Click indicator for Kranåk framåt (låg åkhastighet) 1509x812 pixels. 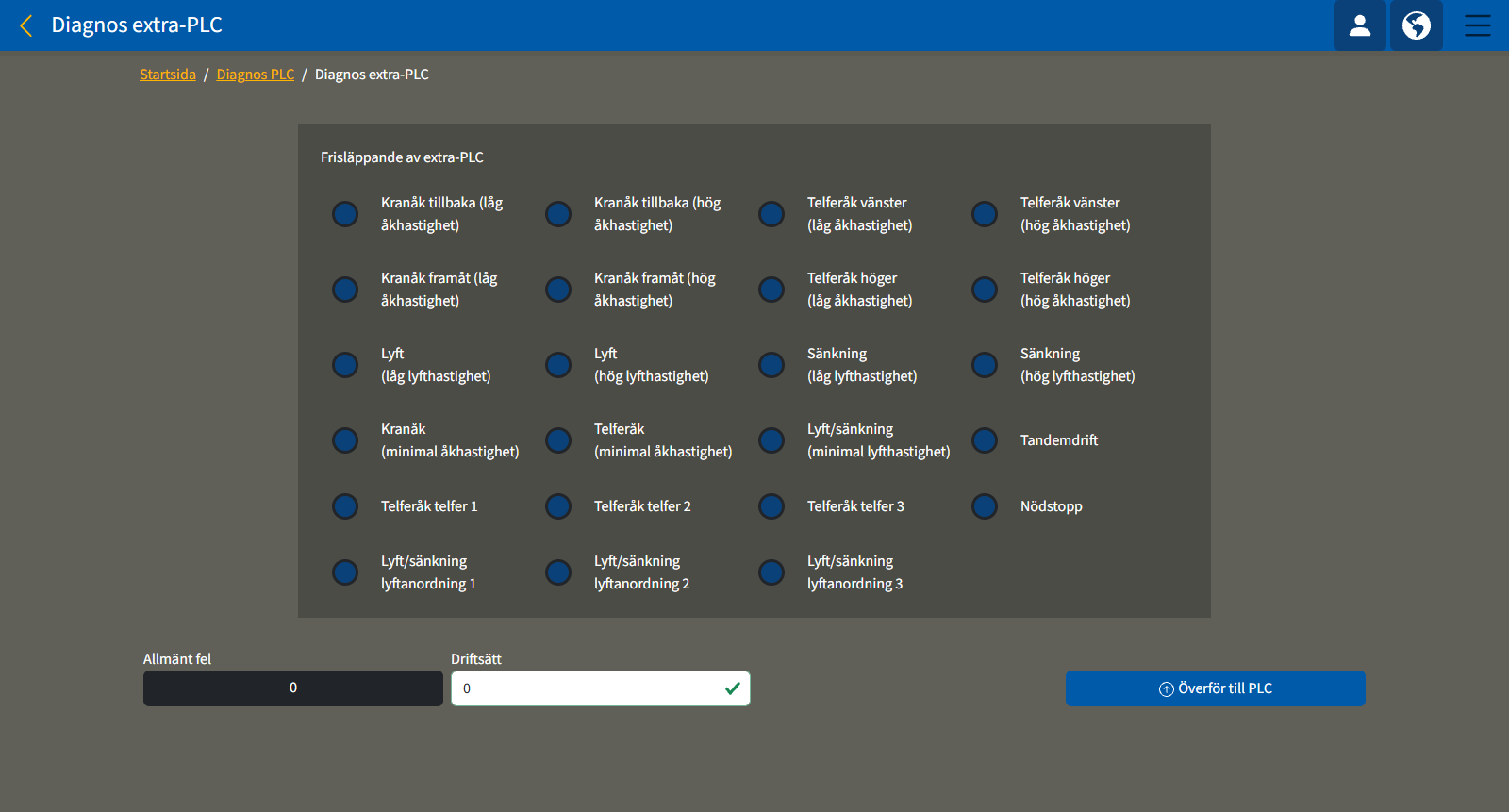pos(345,290)
